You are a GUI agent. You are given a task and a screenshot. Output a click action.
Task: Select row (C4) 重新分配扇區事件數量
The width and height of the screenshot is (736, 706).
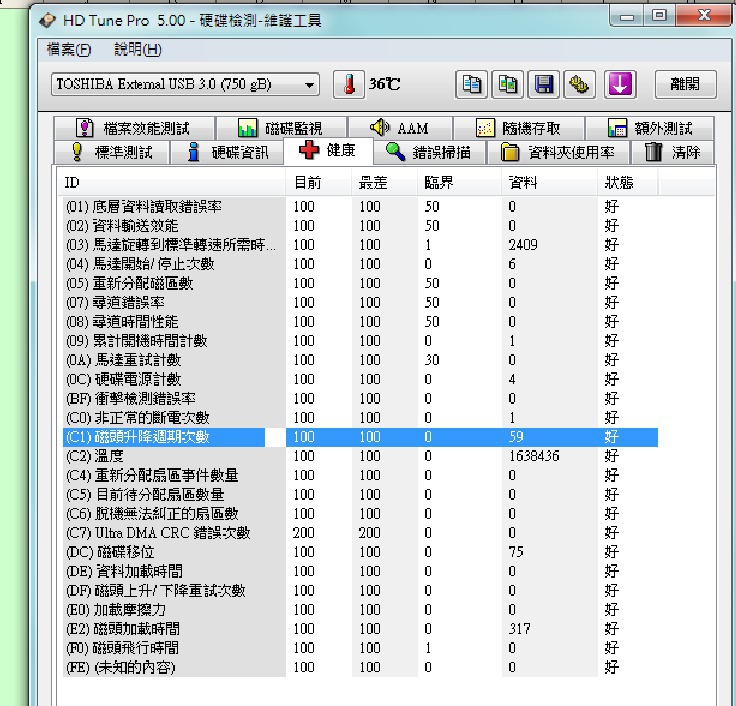[360, 475]
